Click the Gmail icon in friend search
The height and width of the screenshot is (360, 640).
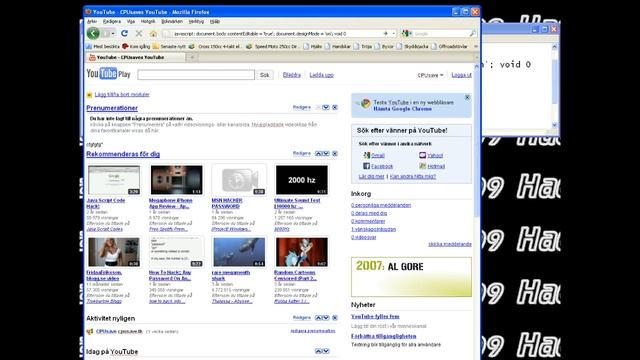(x=367, y=155)
